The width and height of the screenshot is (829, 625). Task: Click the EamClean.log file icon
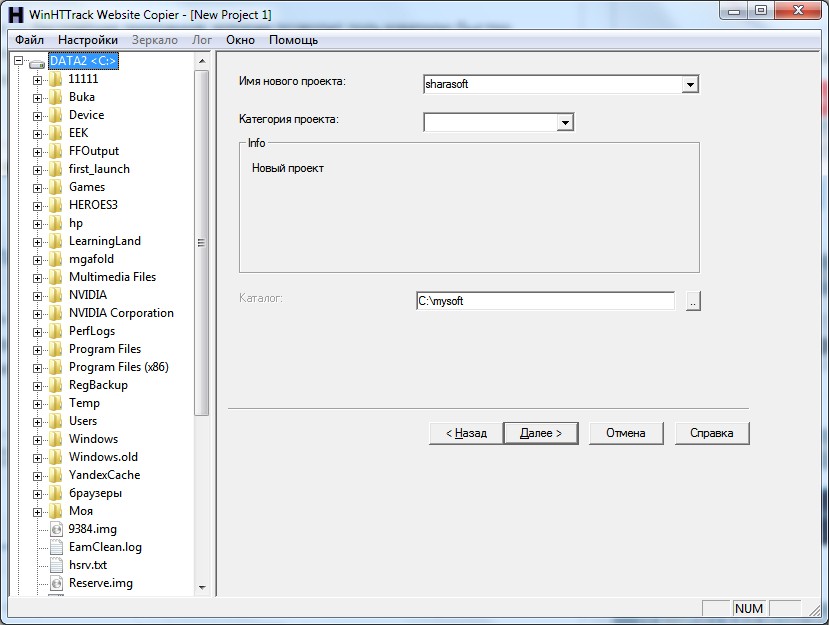[x=57, y=547]
